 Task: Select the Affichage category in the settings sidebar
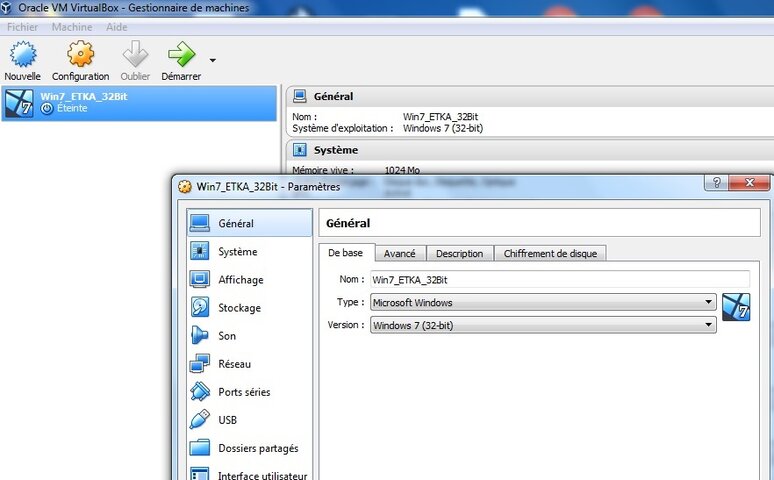[x=250, y=280]
